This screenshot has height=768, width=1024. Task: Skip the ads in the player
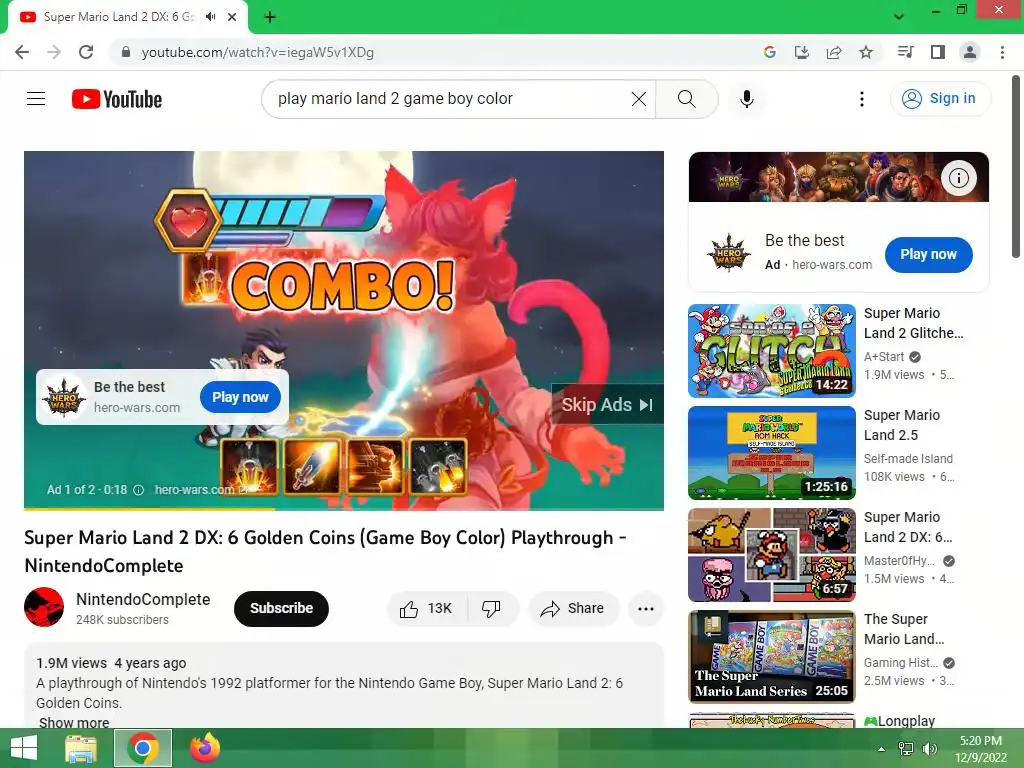[x=607, y=405]
